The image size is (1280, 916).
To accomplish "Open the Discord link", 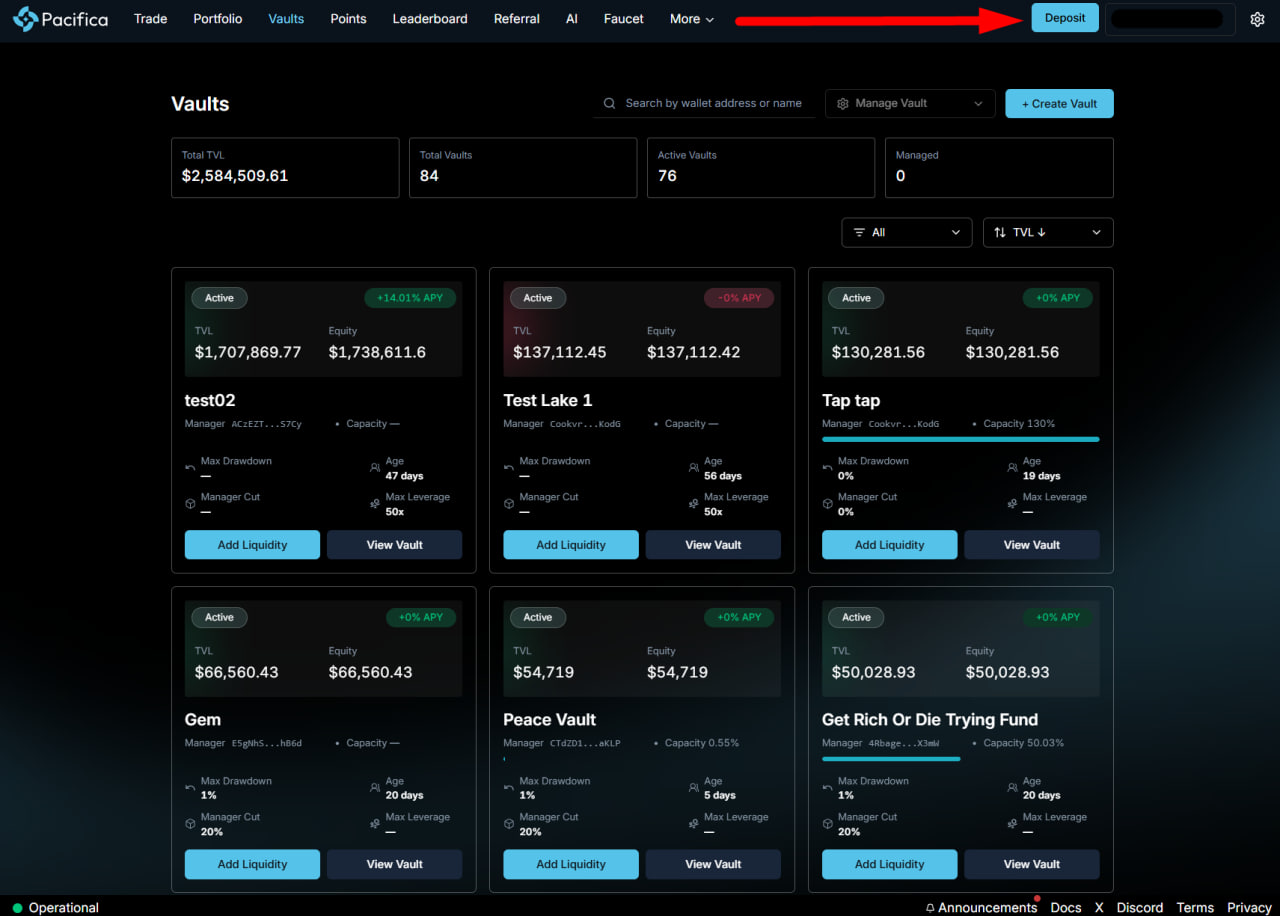I will 1140,908.
